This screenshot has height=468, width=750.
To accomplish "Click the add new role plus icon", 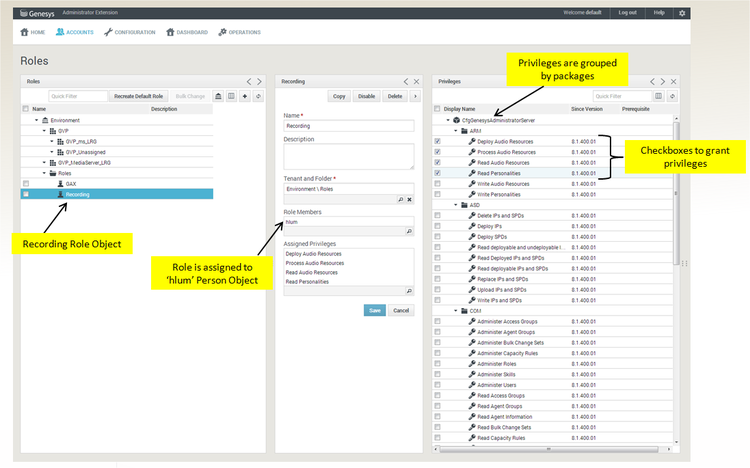I will click(x=245, y=96).
